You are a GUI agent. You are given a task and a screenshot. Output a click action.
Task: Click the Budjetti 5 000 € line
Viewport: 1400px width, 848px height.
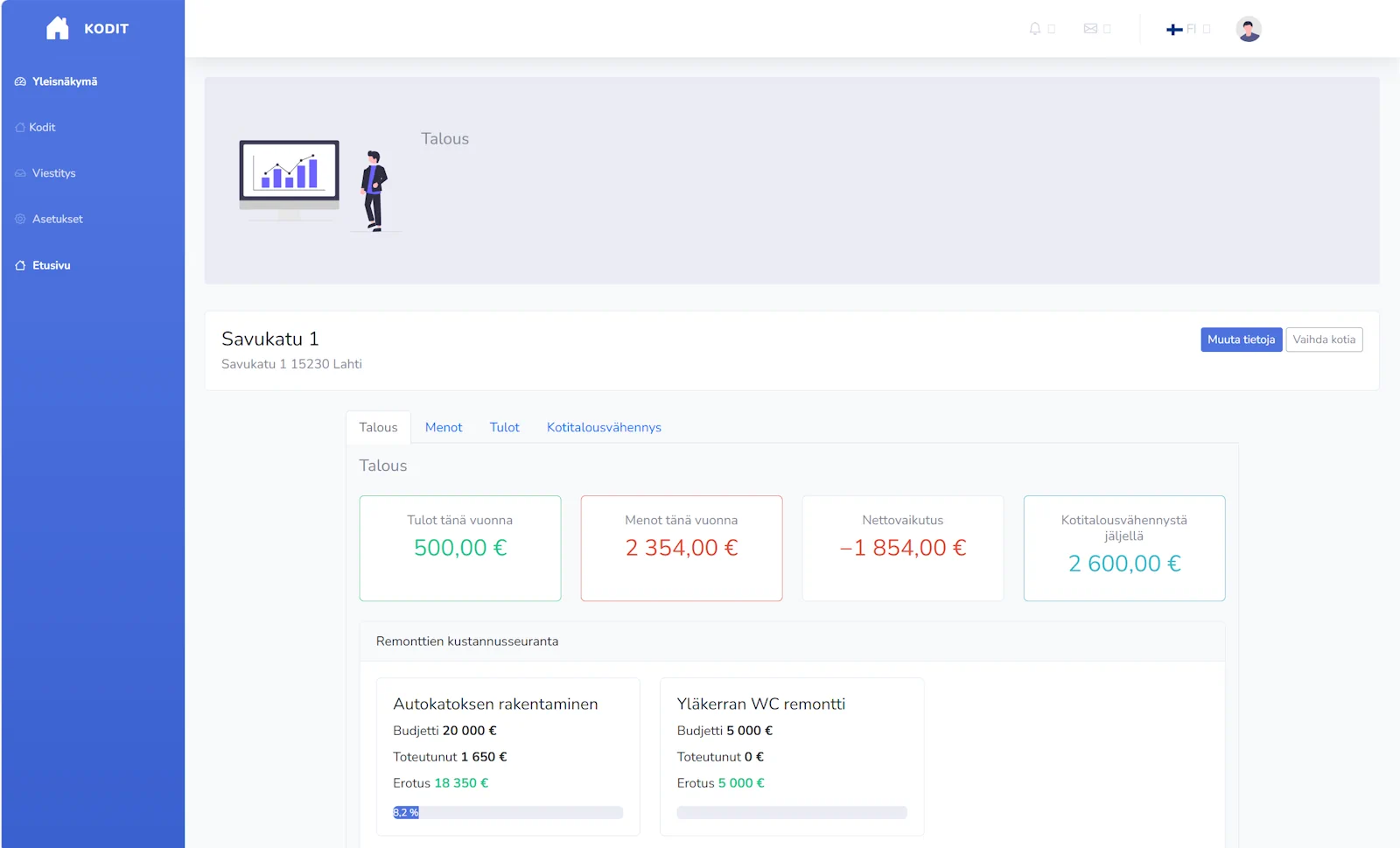coord(724,731)
